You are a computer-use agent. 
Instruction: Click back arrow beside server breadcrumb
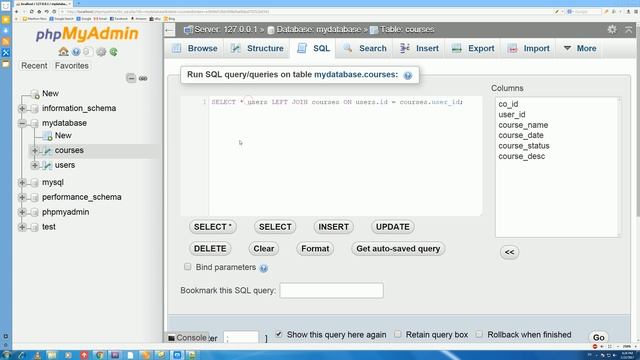169,30
